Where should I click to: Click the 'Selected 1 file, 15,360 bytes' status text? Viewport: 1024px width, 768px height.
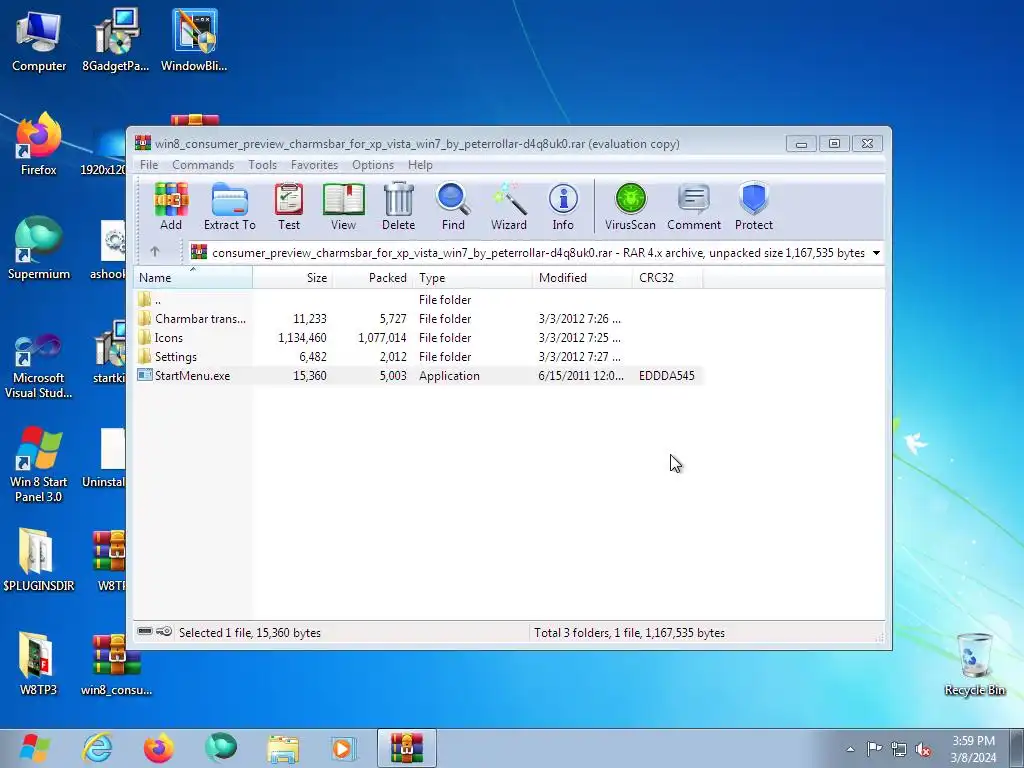click(x=249, y=633)
